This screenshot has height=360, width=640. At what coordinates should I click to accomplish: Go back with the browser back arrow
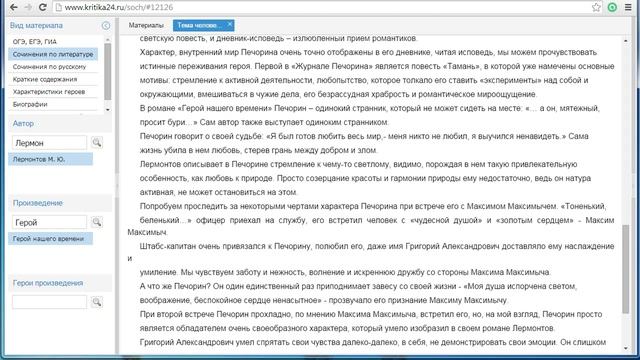pyautogui.click(x=13, y=7)
